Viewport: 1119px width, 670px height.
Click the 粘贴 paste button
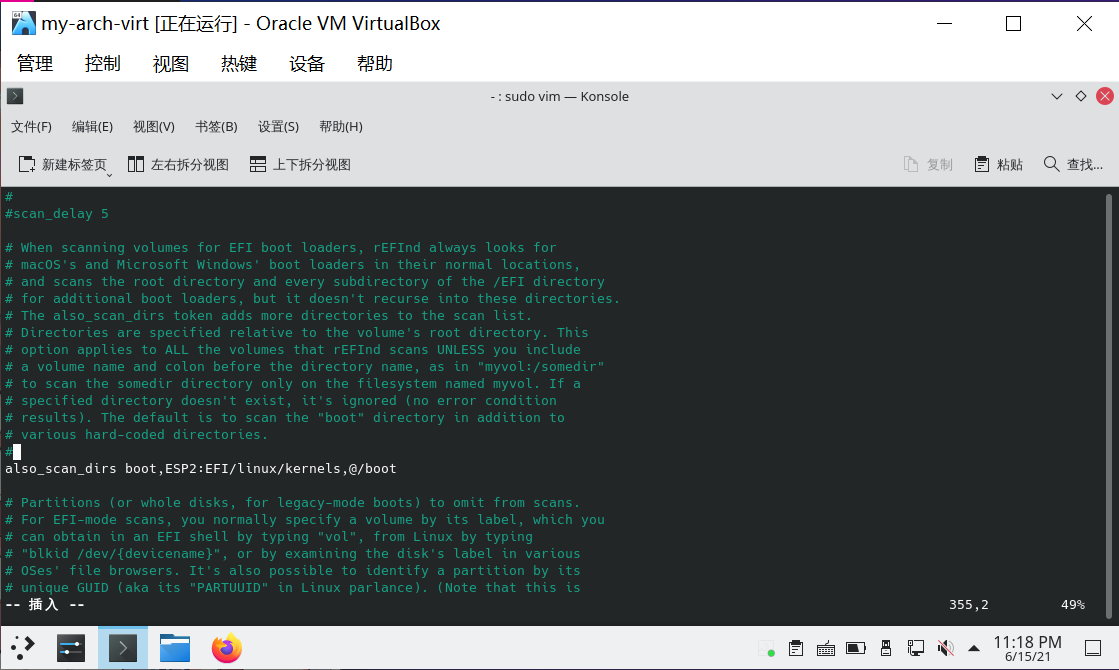coord(998,164)
